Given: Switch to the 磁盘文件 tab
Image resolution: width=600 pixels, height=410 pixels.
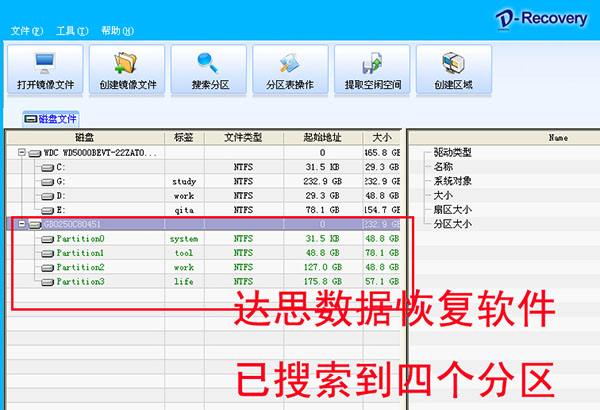Looking at the screenshot, I should tap(51, 119).
